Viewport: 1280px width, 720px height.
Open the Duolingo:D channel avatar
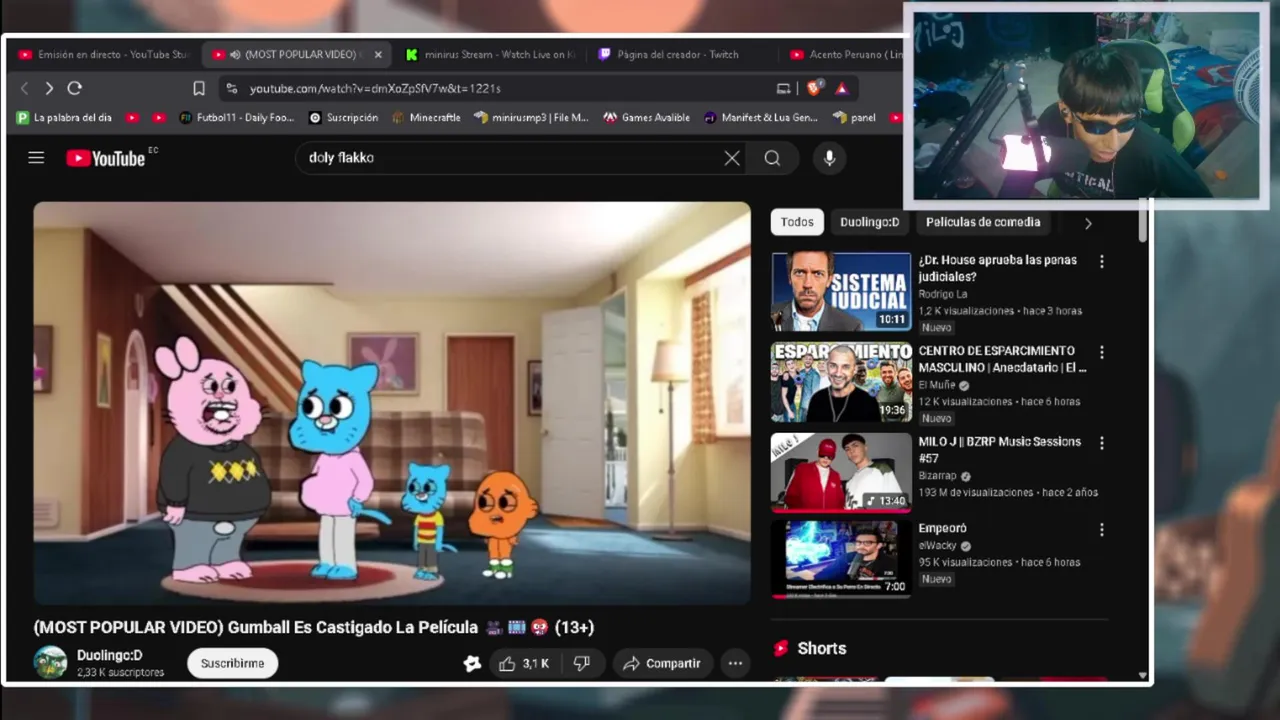pos(50,662)
